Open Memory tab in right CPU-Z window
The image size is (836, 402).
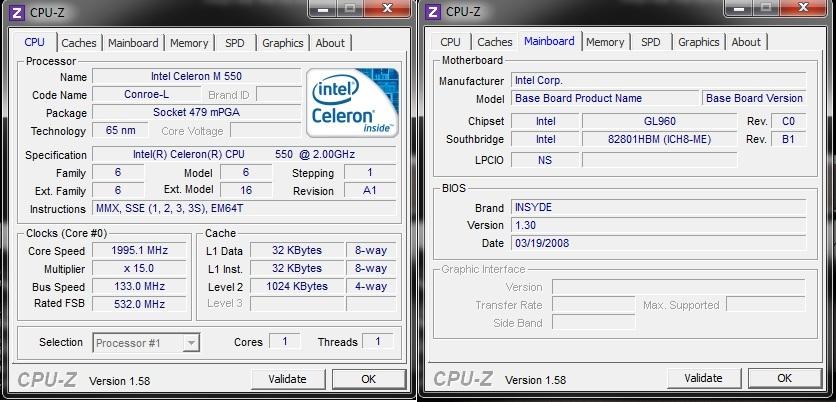coord(605,42)
